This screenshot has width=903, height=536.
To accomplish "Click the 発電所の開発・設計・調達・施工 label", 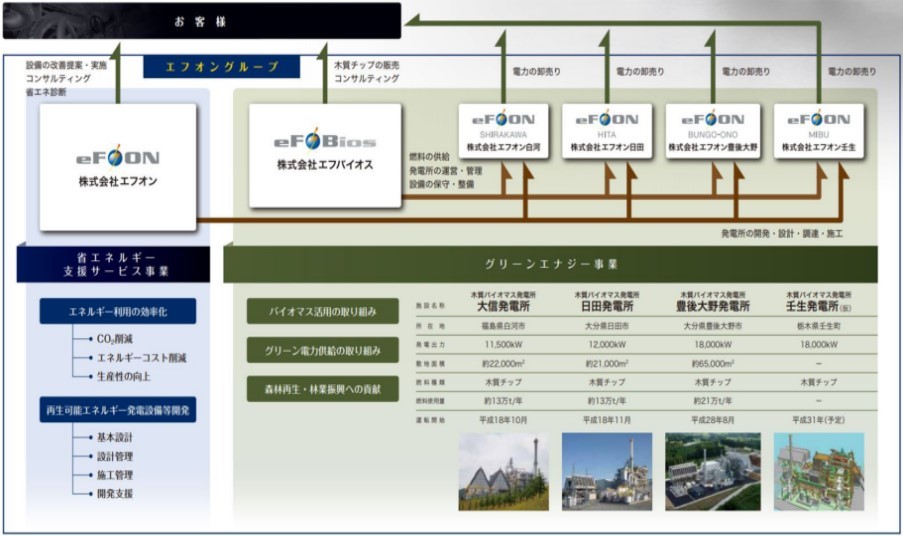I will click(782, 233).
